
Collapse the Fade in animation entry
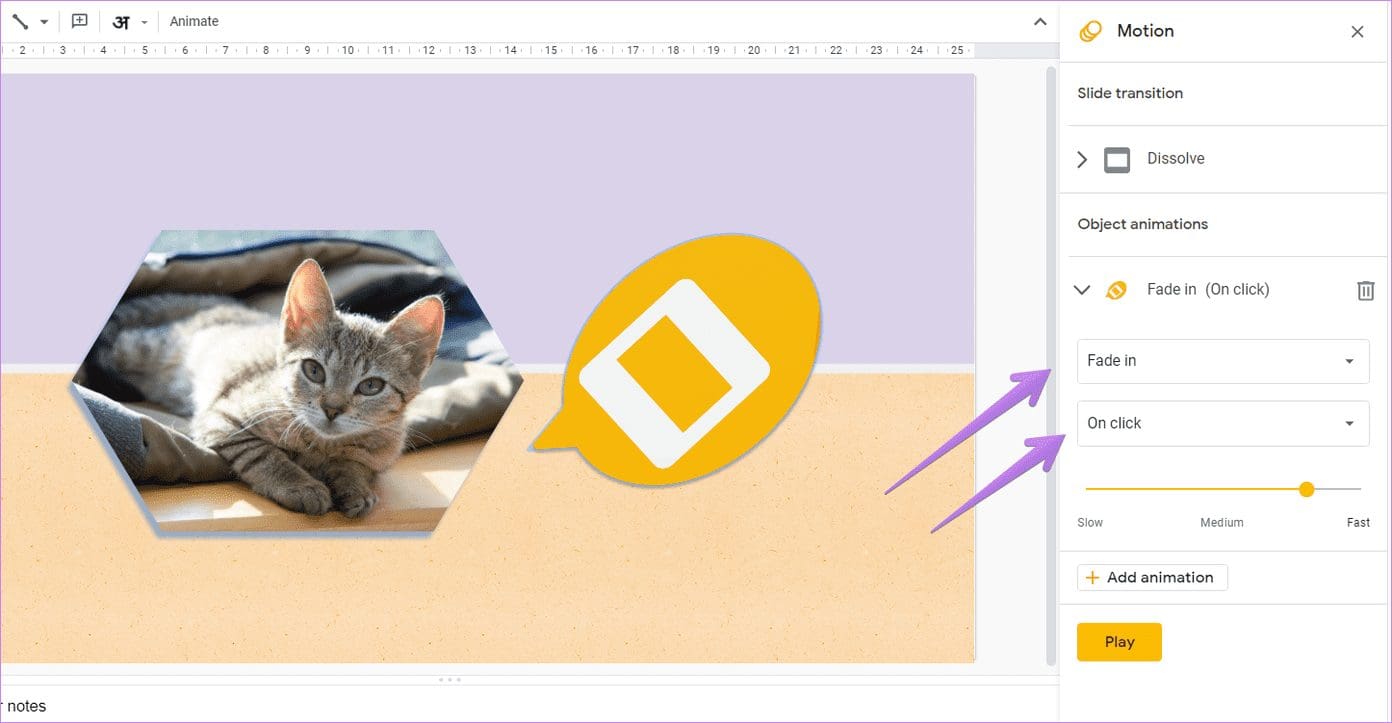tap(1081, 290)
